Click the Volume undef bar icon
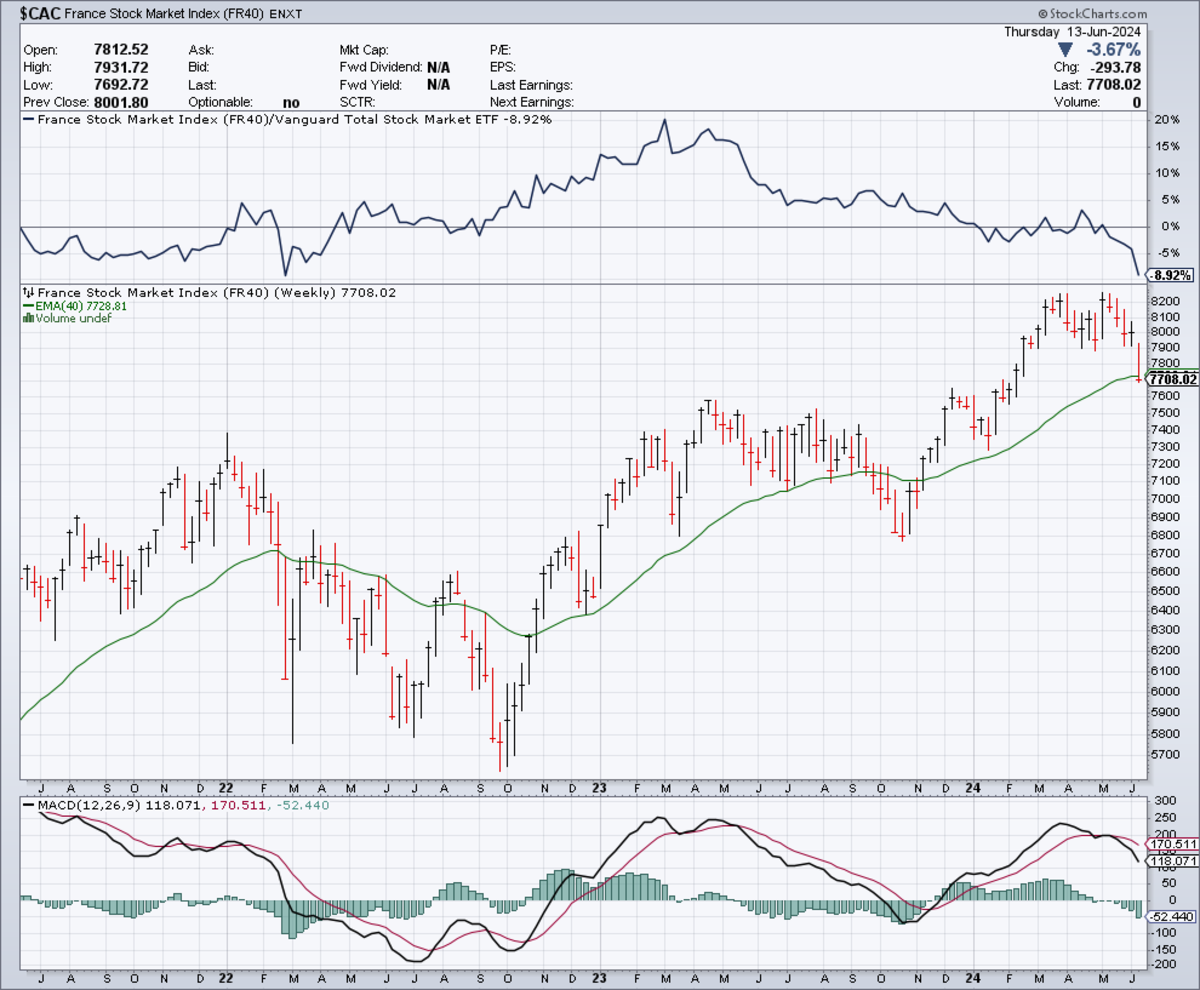The height and width of the screenshot is (990, 1200). pyautogui.click(x=27, y=318)
